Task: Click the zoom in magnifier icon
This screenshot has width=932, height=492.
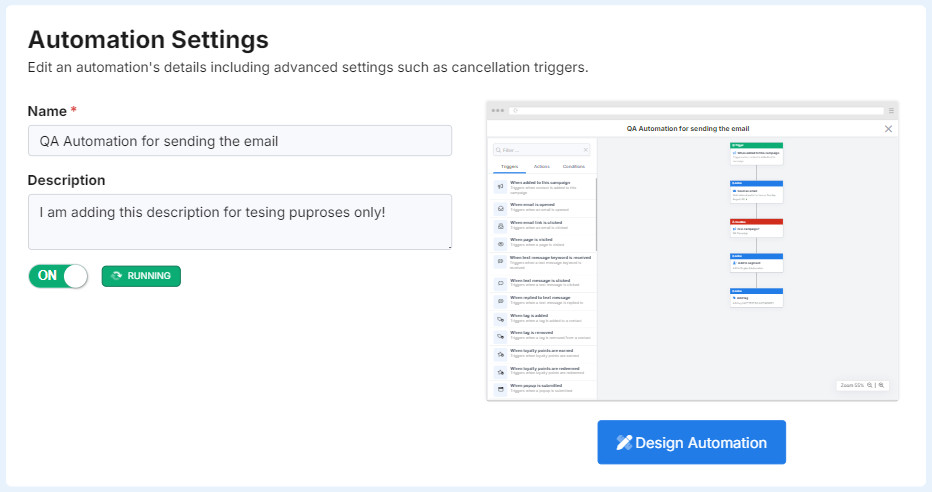Action: pyautogui.click(x=882, y=385)
